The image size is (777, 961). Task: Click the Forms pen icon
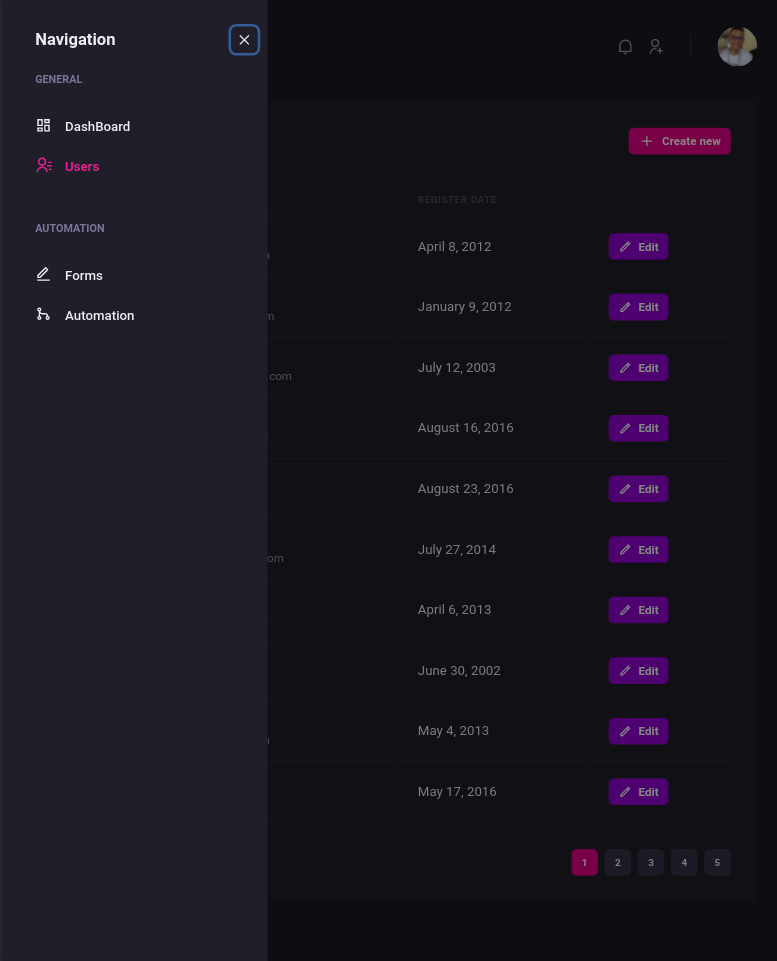(43, 274)
